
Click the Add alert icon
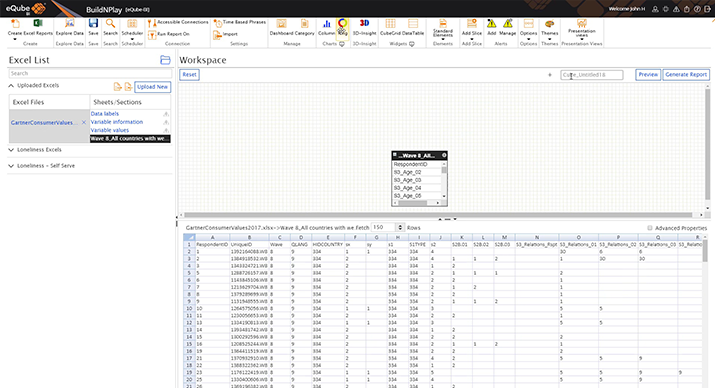tap(491, 27)
